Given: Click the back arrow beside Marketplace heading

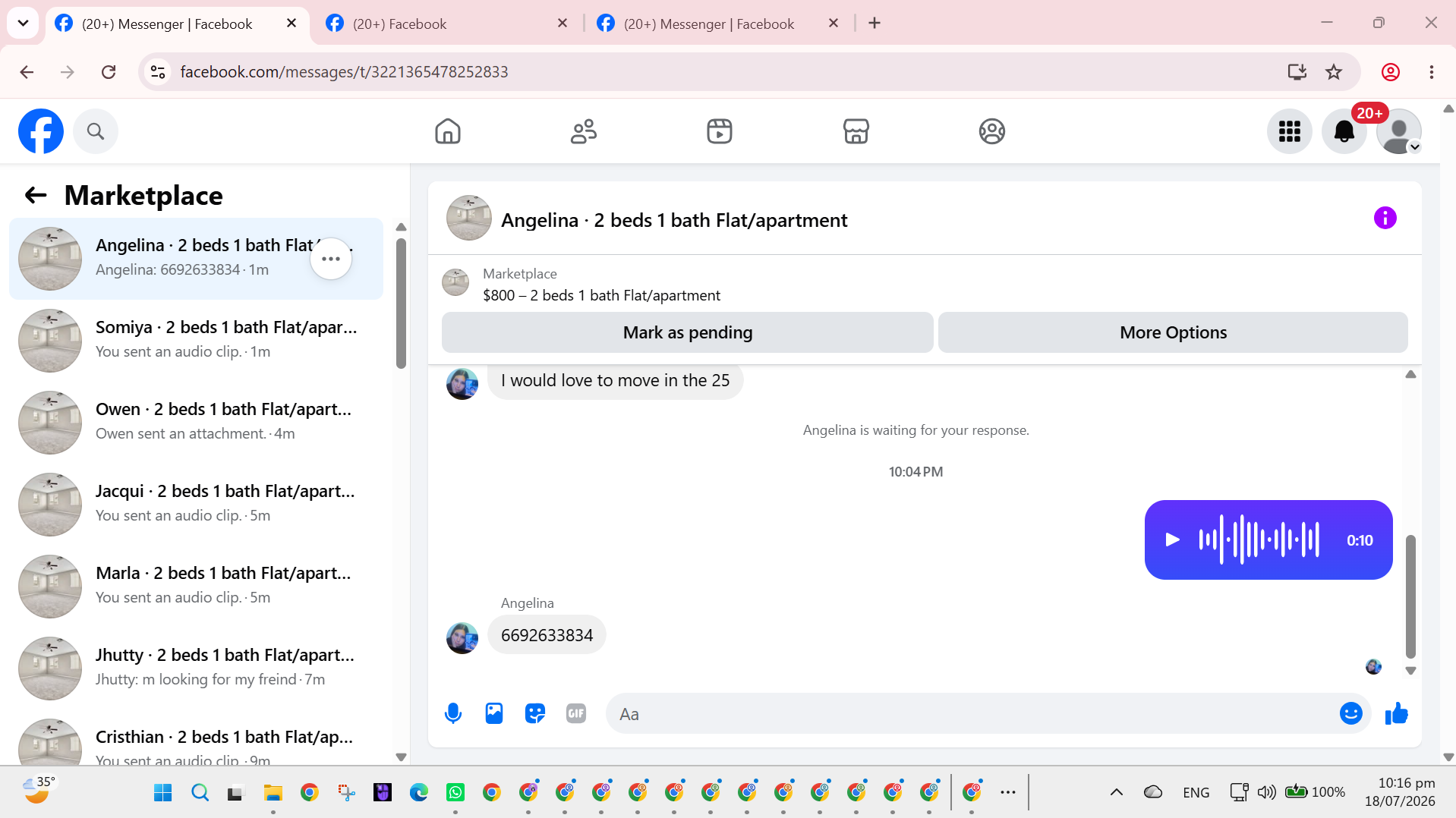Looking at the screenshot, I should click(x=36, y=196).
